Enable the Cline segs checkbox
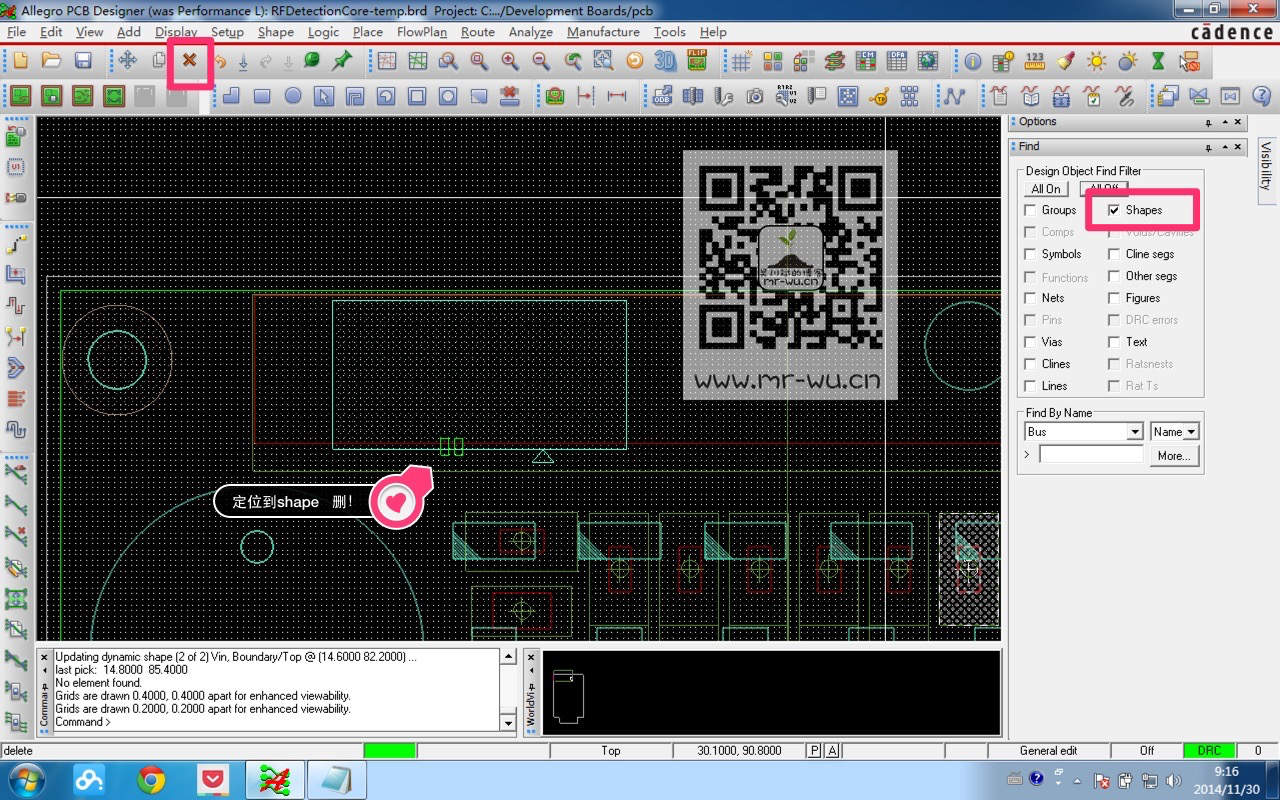 click(1114, 254)
